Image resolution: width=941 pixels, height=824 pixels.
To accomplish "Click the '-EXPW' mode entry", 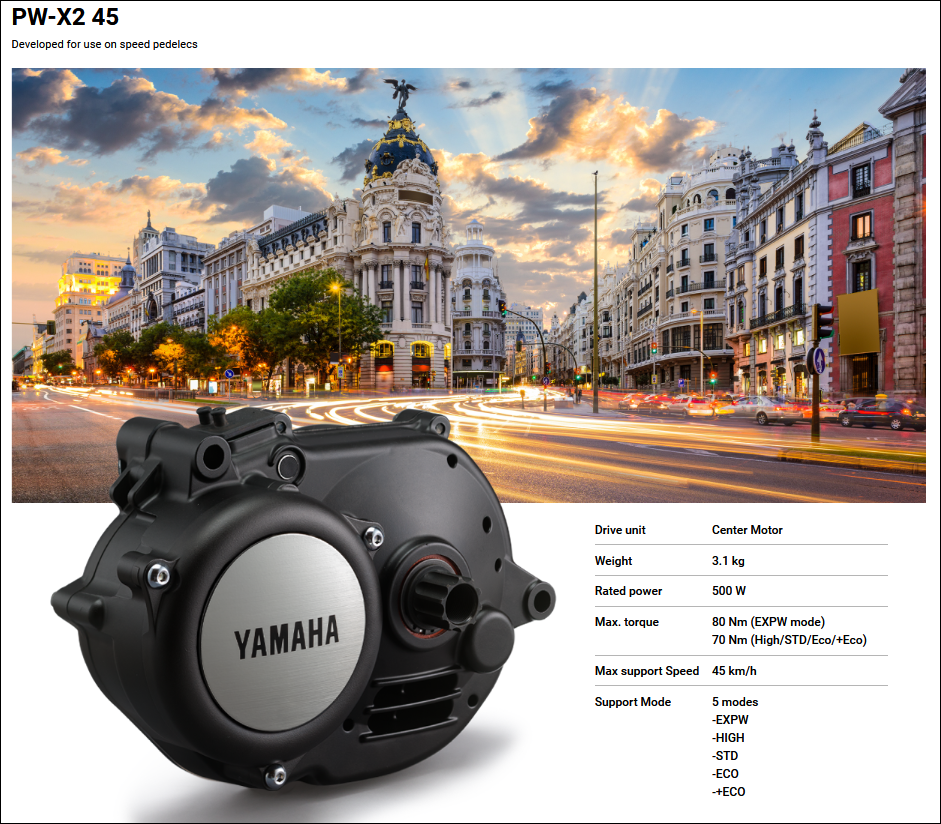I will 730,720.
